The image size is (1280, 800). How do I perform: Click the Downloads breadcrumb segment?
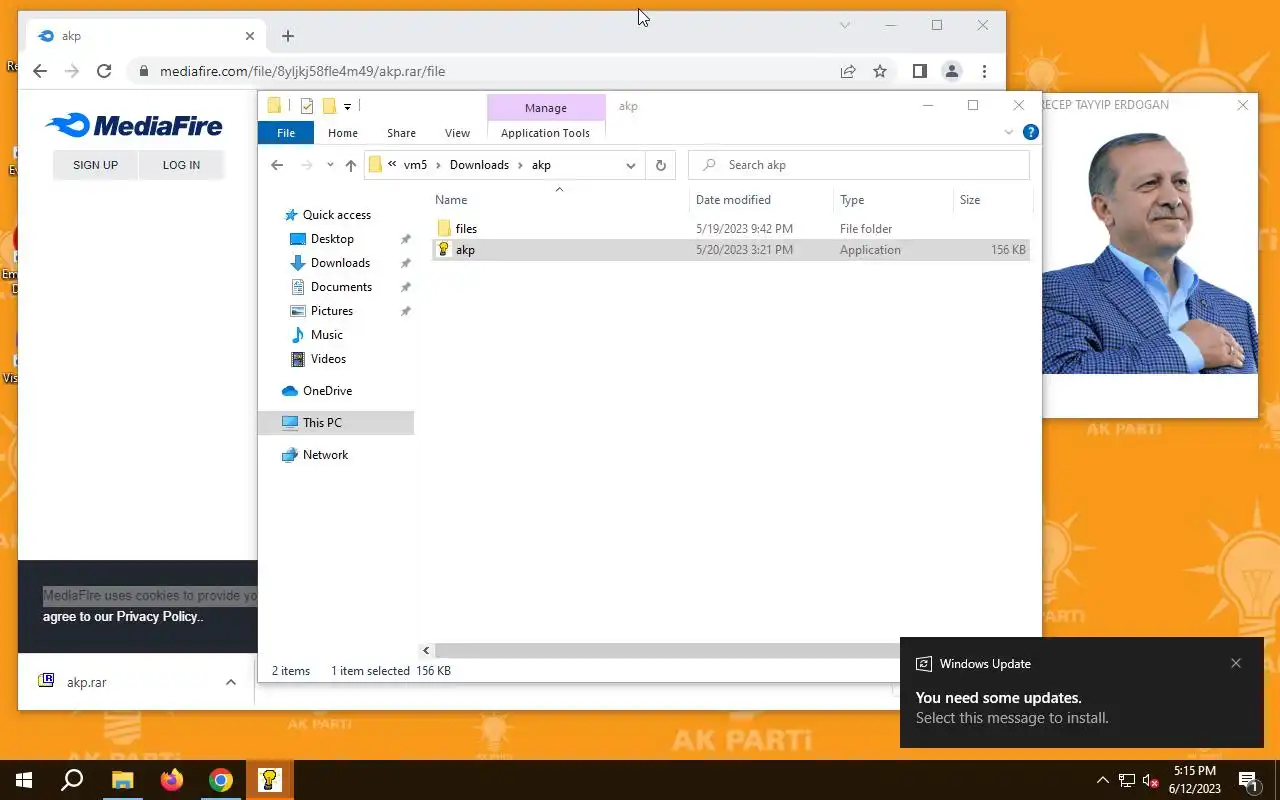pos(479,165)
